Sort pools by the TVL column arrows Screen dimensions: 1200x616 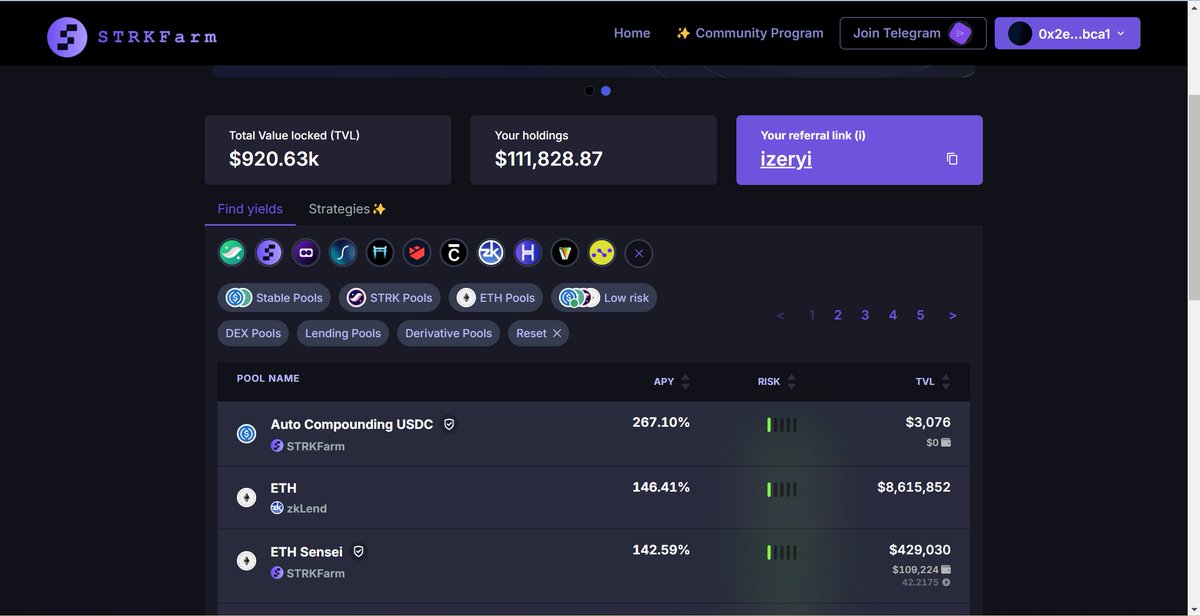point(946,382)
